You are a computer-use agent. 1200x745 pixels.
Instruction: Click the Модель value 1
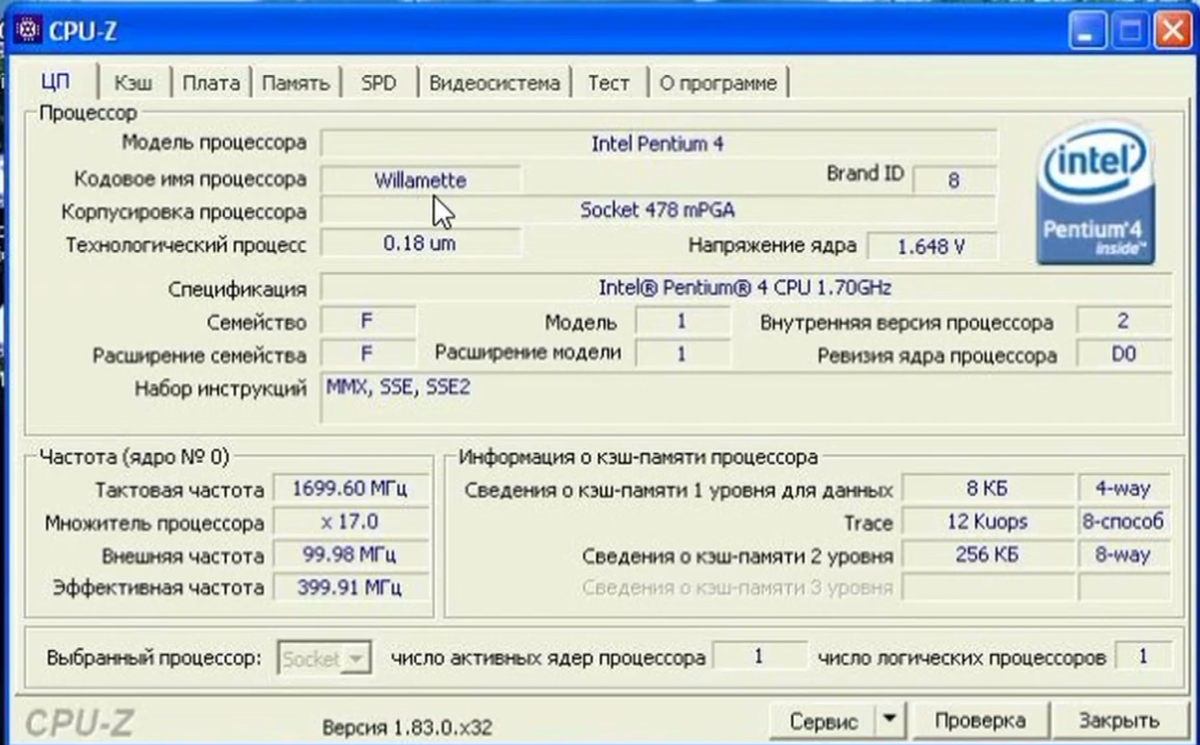coord(682,322)
